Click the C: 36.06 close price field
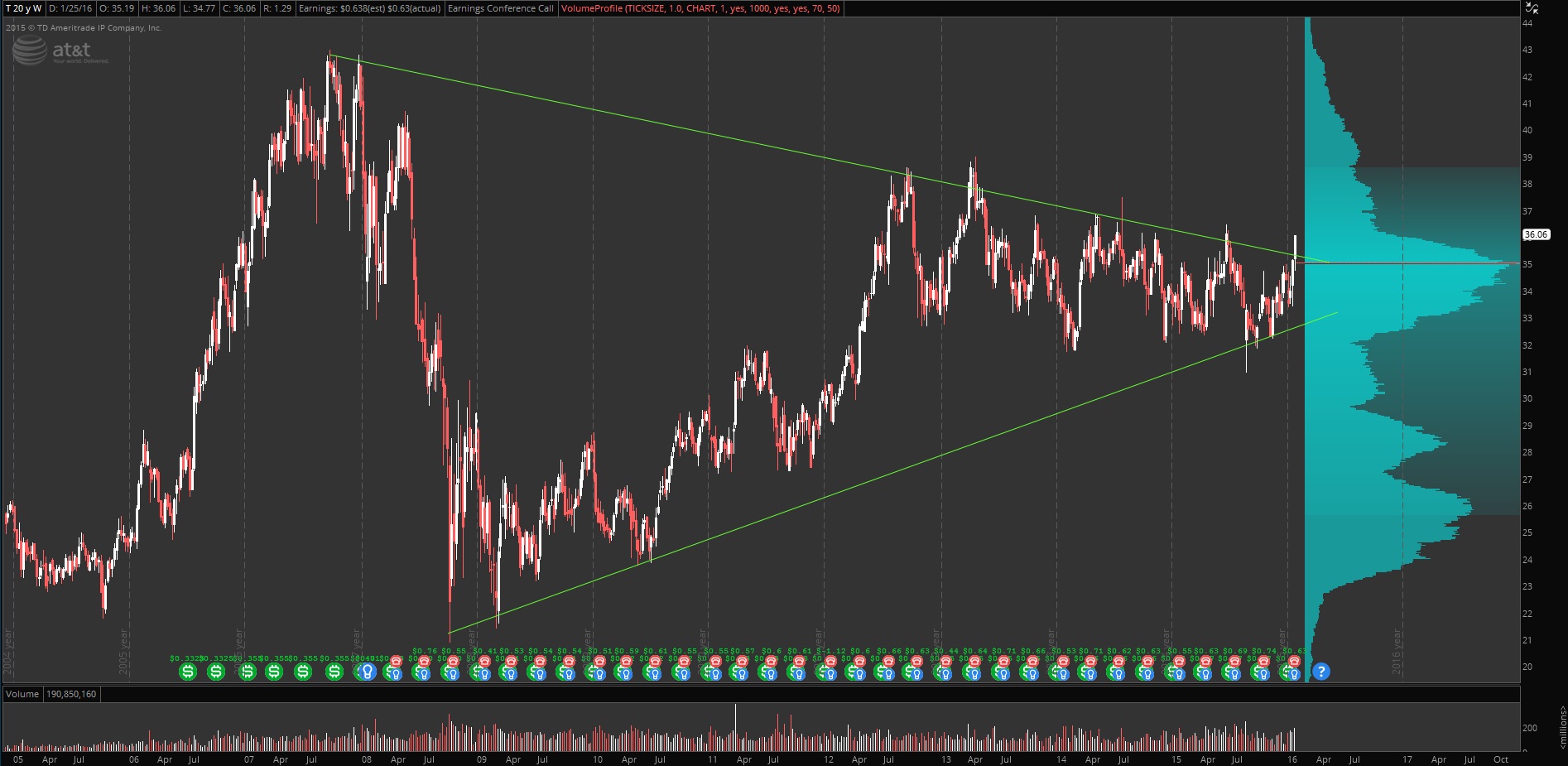 coord(239,8)
